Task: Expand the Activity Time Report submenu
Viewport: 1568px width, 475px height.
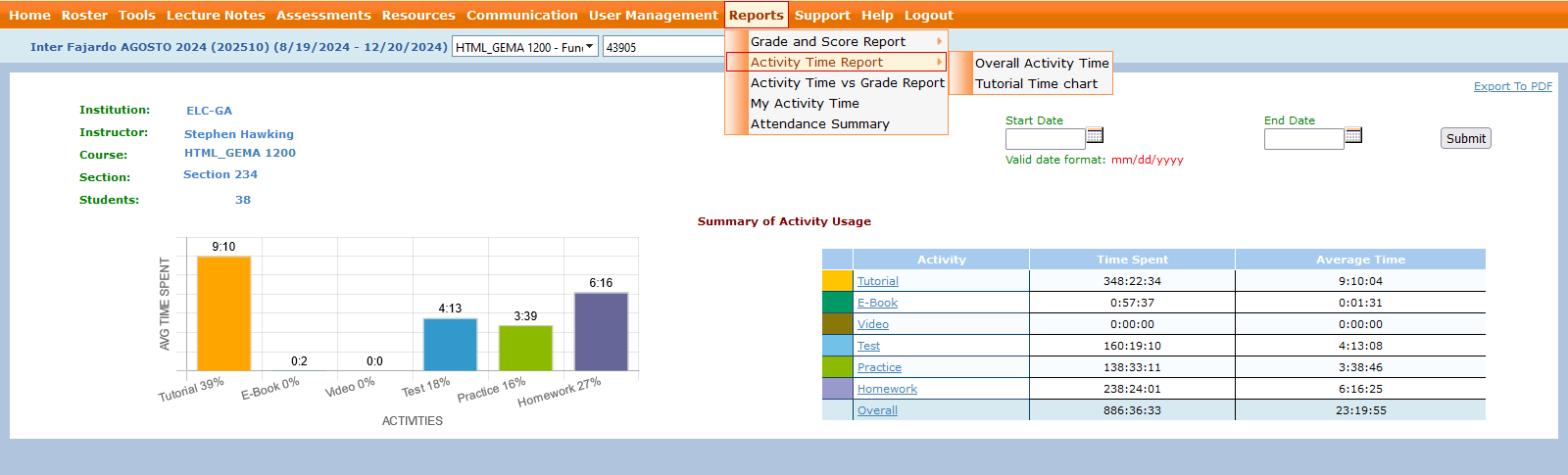Action: [835, 62]
